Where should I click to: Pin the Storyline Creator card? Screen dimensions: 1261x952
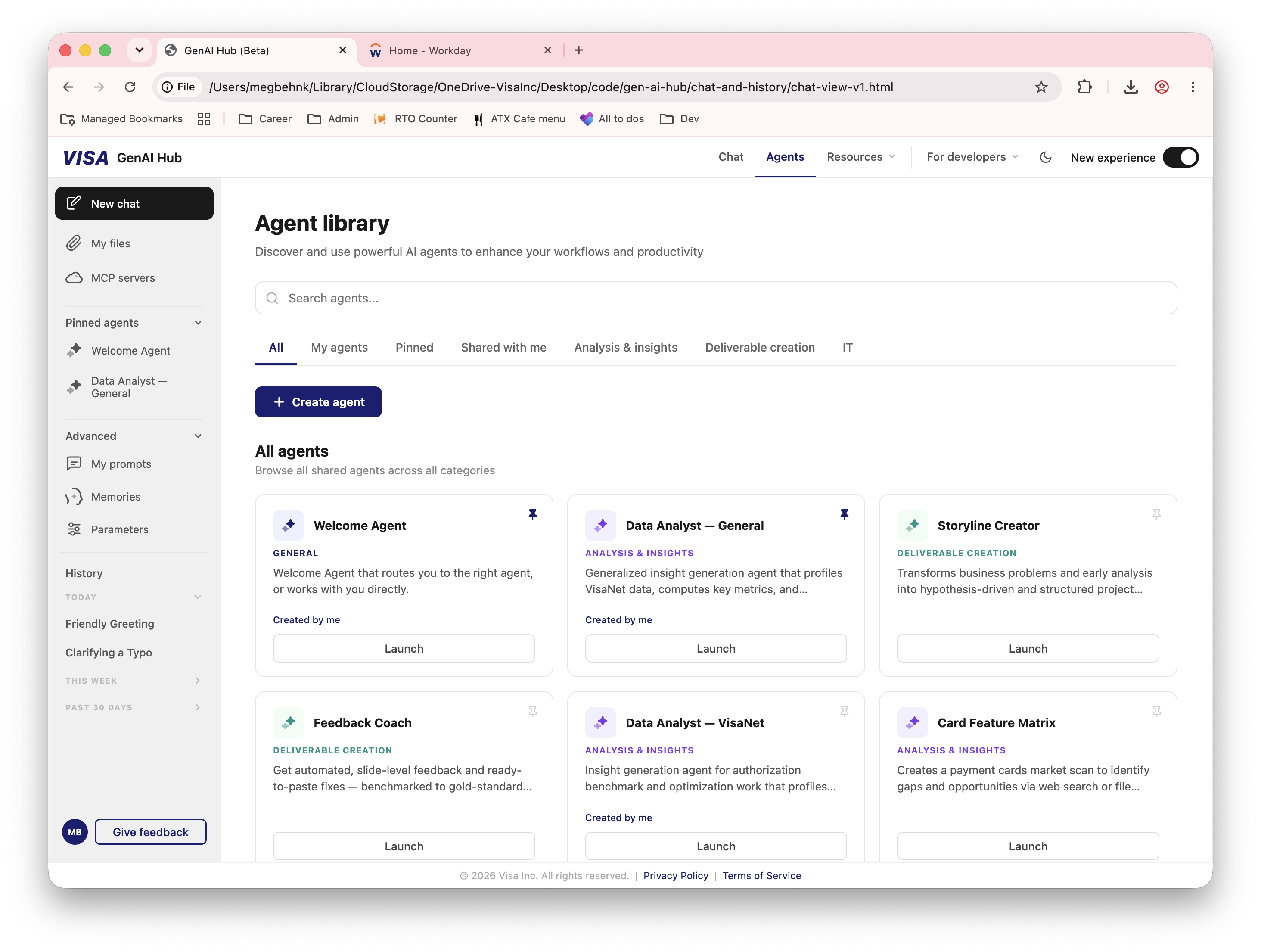point(1156,514)
